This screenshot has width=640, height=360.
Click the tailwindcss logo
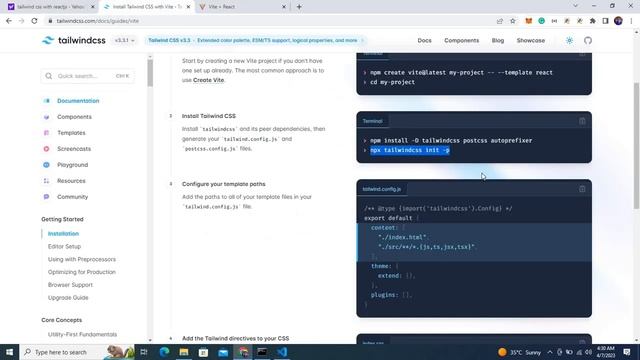click(73, 40)
